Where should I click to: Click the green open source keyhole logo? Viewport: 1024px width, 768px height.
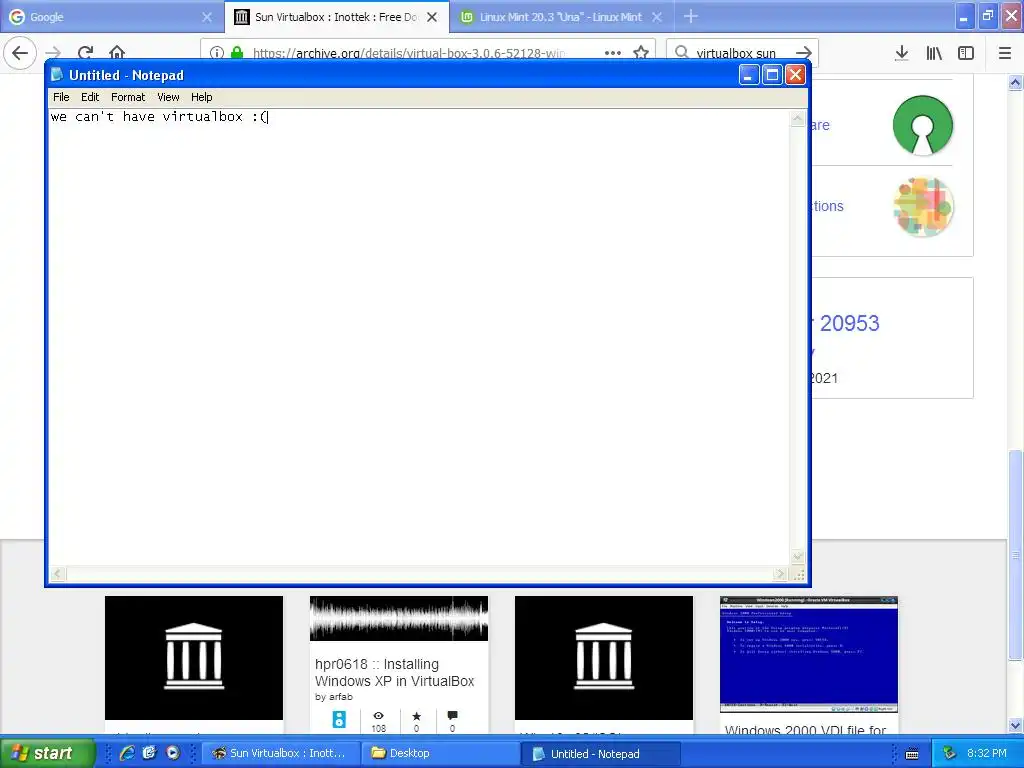point(923,125)
